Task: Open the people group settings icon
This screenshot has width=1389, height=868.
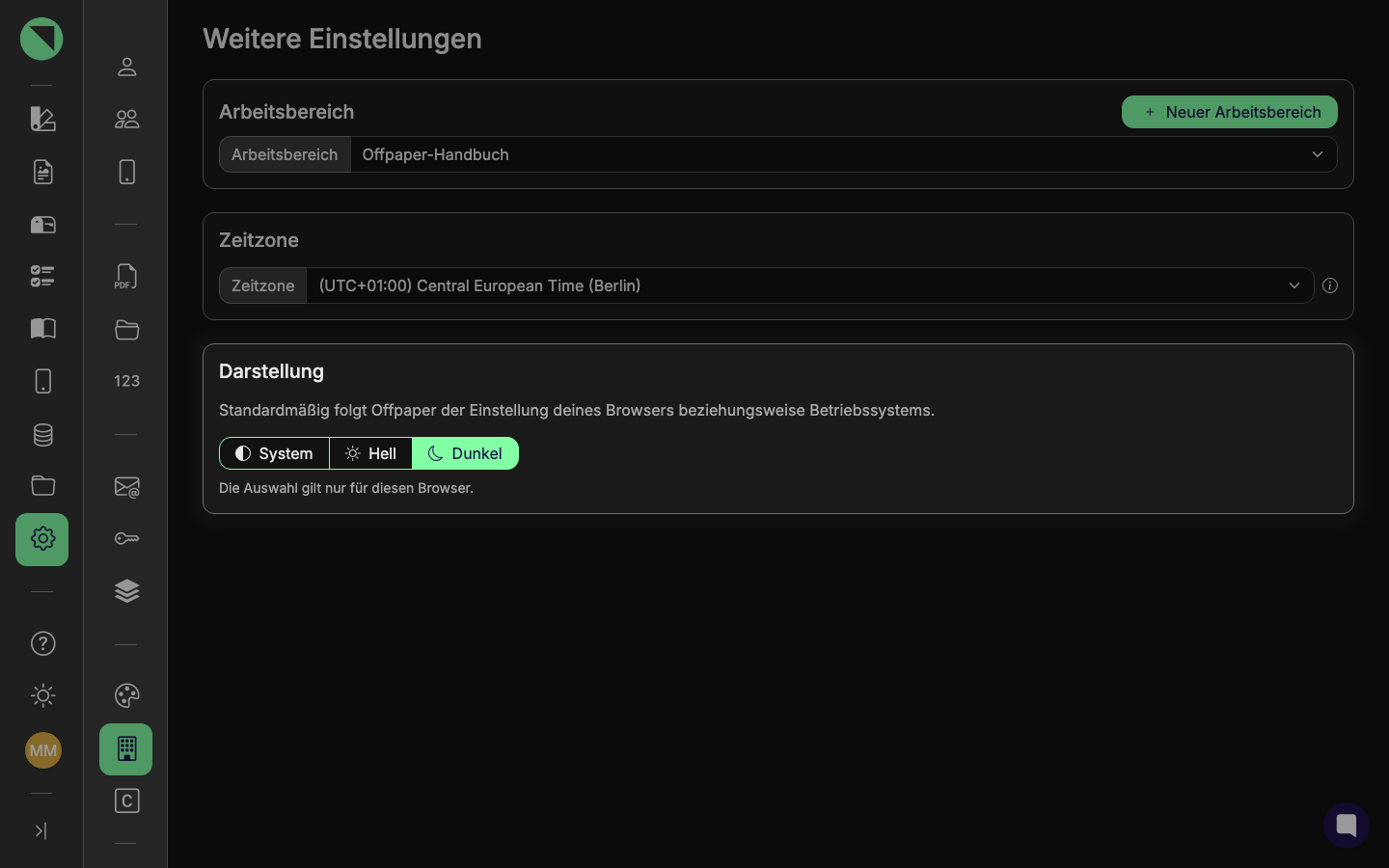Action: [x=126, y=119]
